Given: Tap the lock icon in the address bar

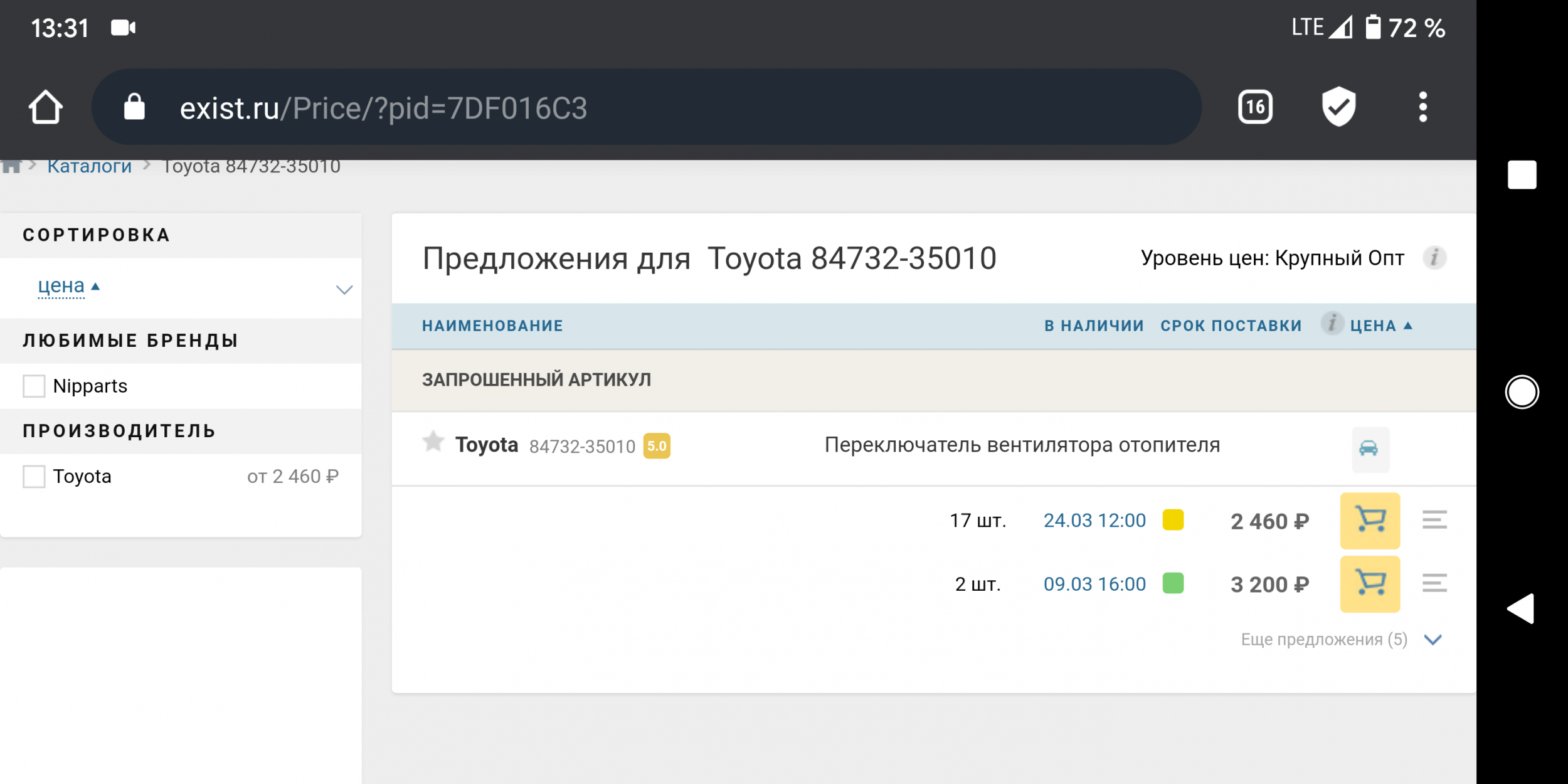Looking at the screenshot, I should tap(134, 107).
